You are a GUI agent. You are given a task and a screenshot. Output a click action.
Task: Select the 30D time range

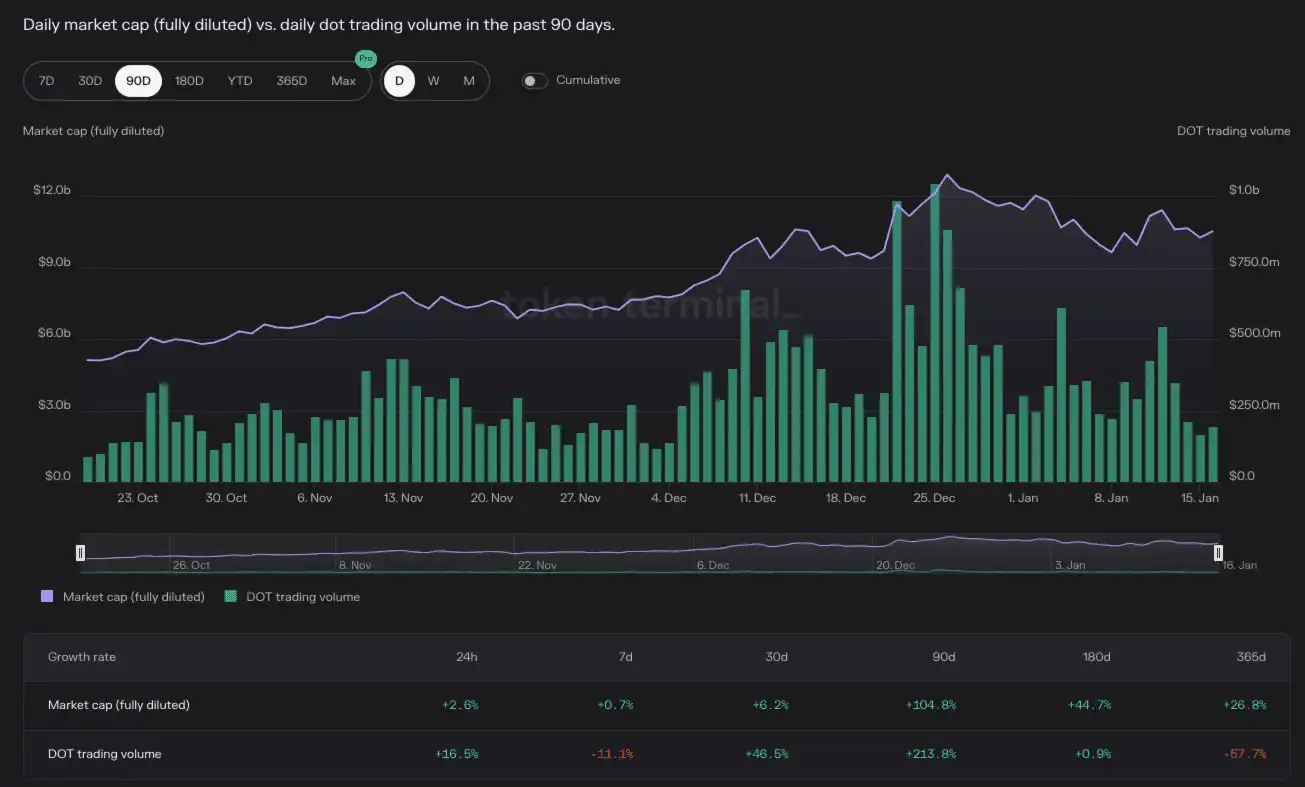(x=90, y=81)
